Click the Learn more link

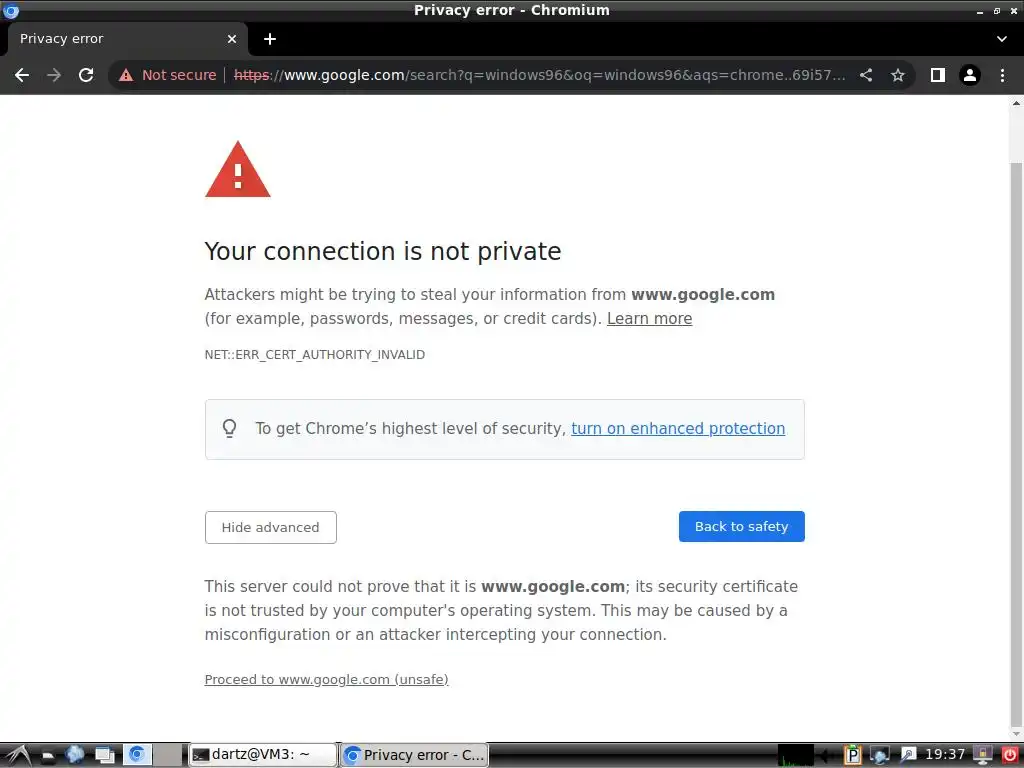coord(649,319)
